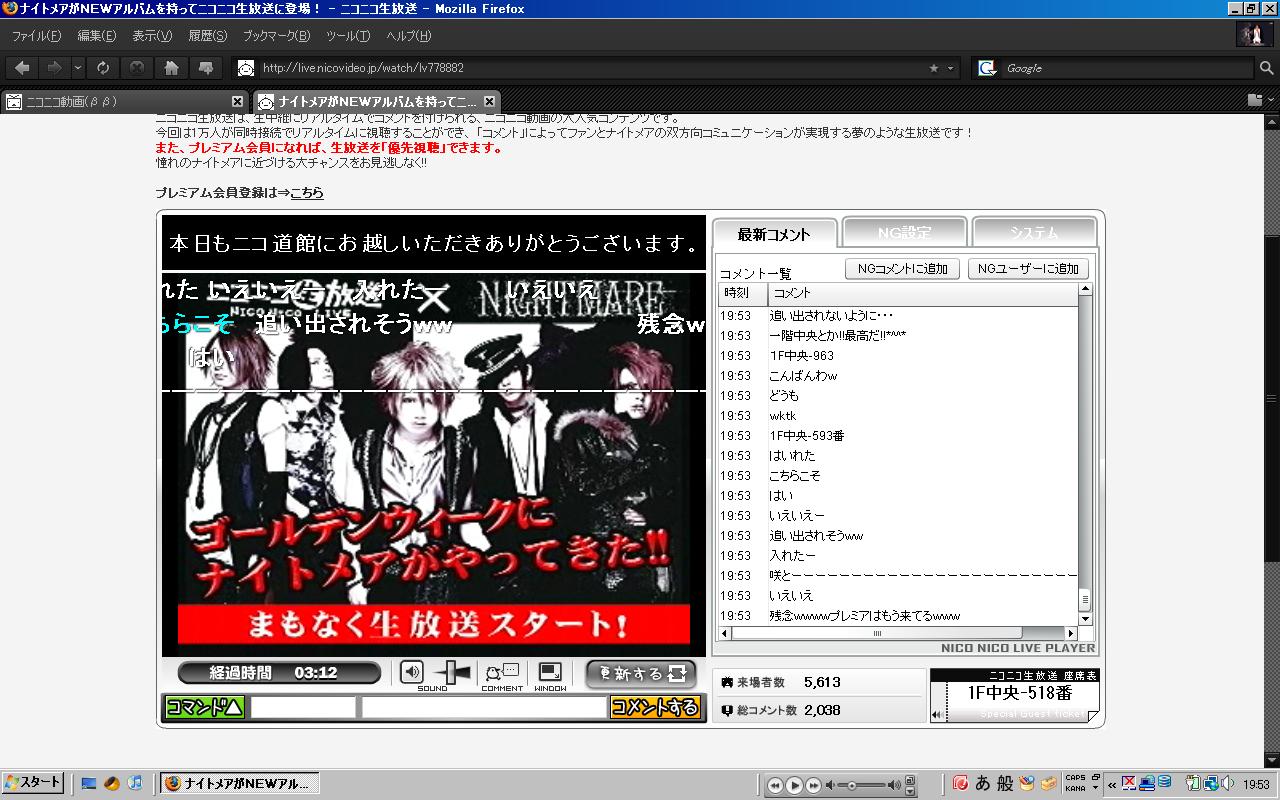Open the ヘルプ(H) menu
The height and width of the screenshot is (800, 1280).
[x=409, y=36]
